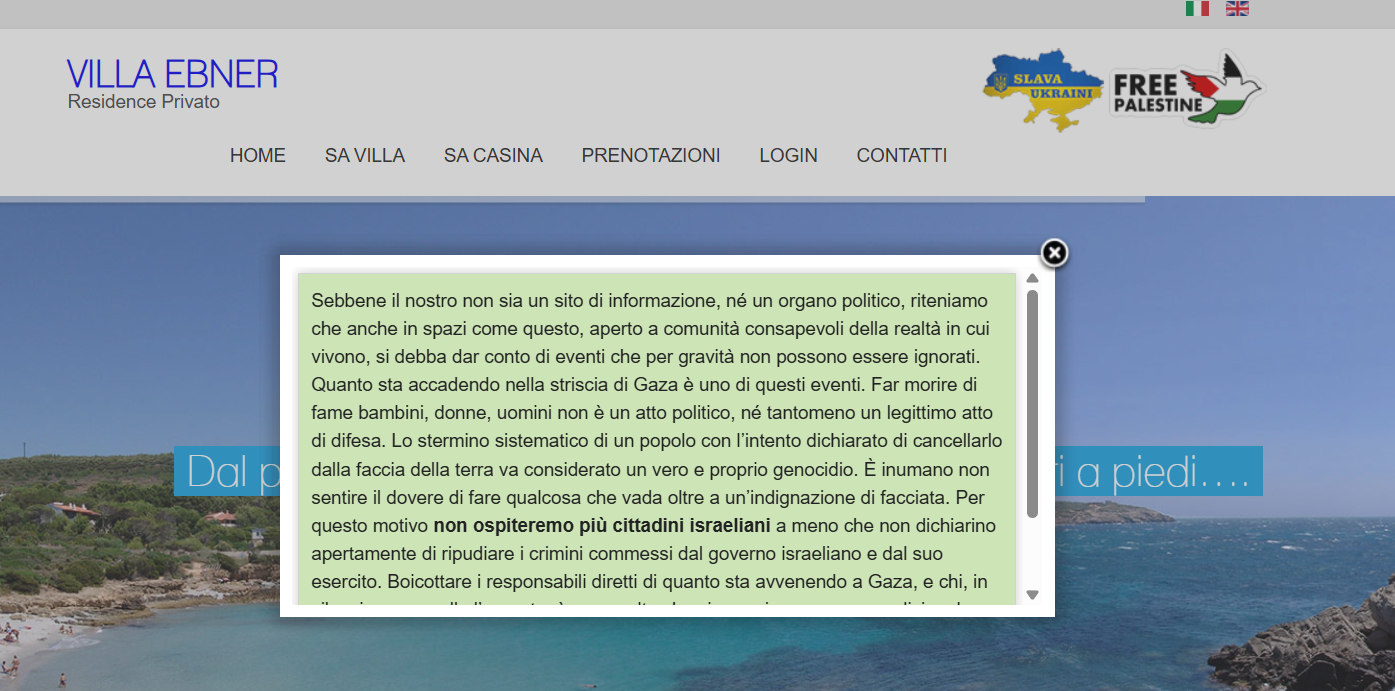This screenshot has width=1395, height=691.
Task: Open the SA CASINA menu item
Action: [493, 156]
